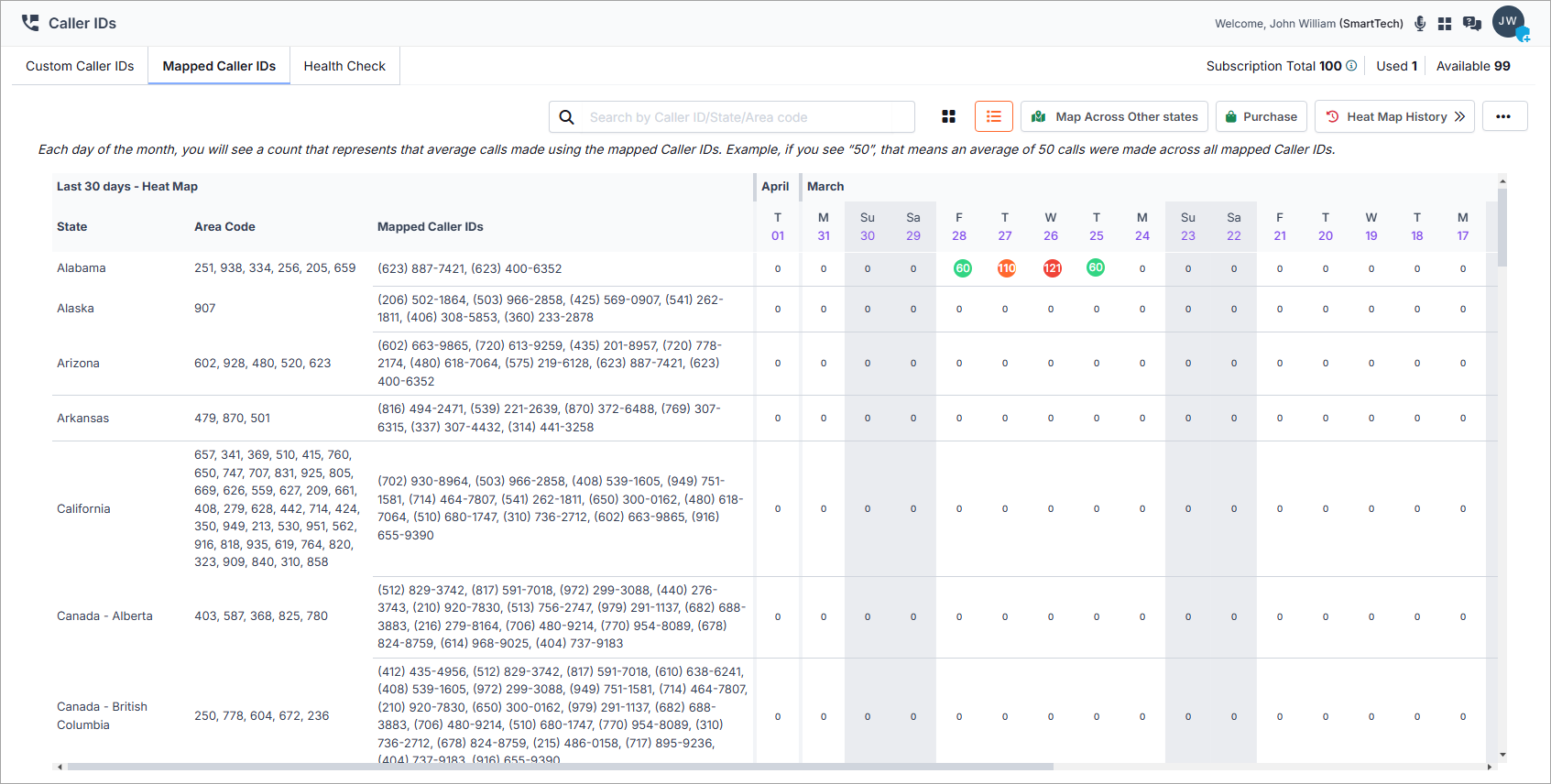Open the apps grid icon in header

point(1445,24)
